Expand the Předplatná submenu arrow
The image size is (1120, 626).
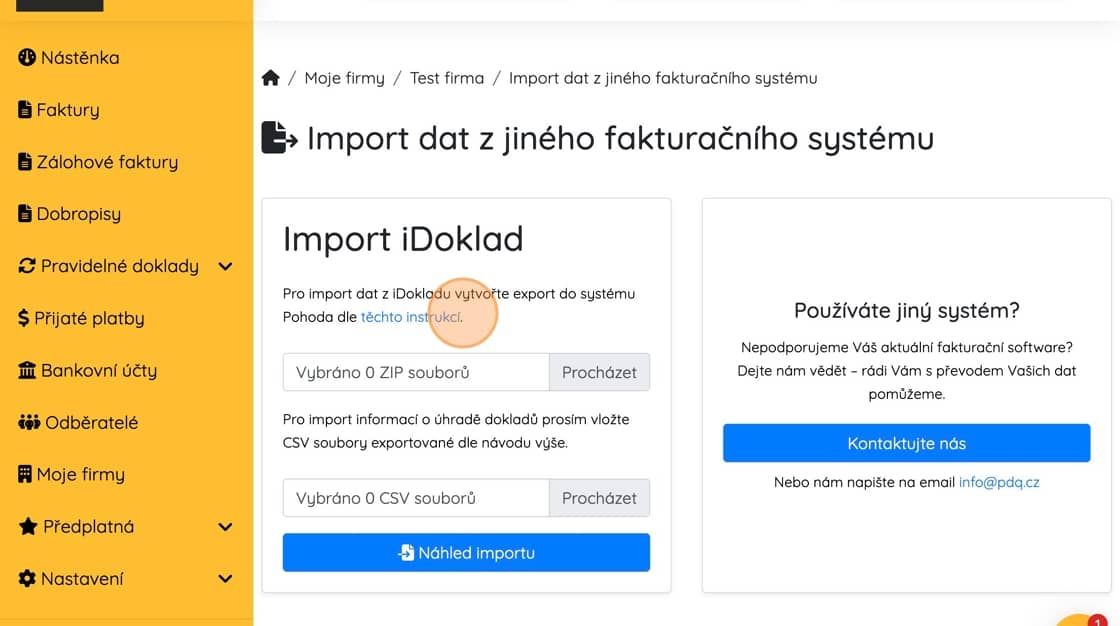pyautogui.click(x=225, y=526)
